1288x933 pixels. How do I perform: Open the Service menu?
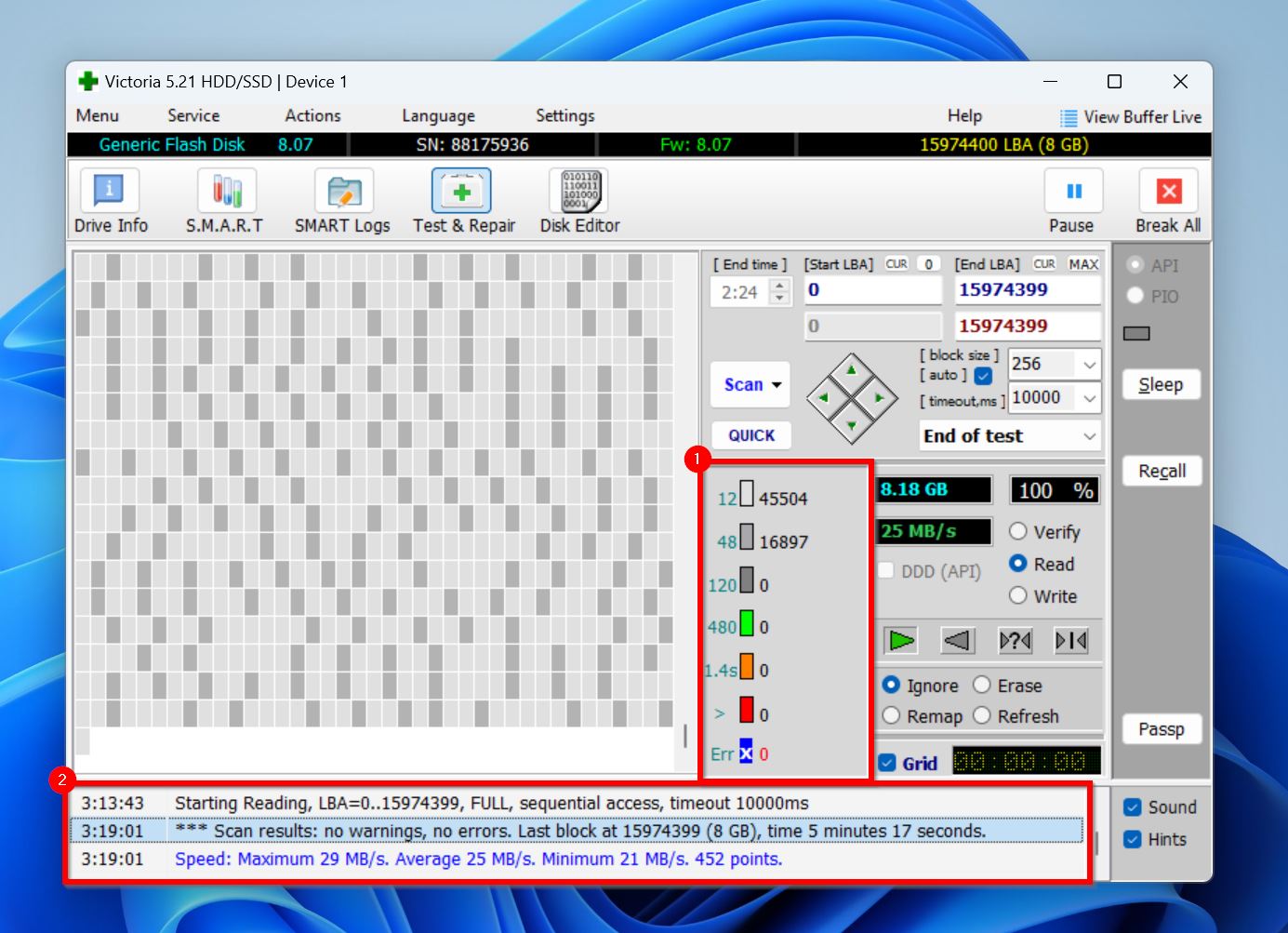tap(193, 115)
